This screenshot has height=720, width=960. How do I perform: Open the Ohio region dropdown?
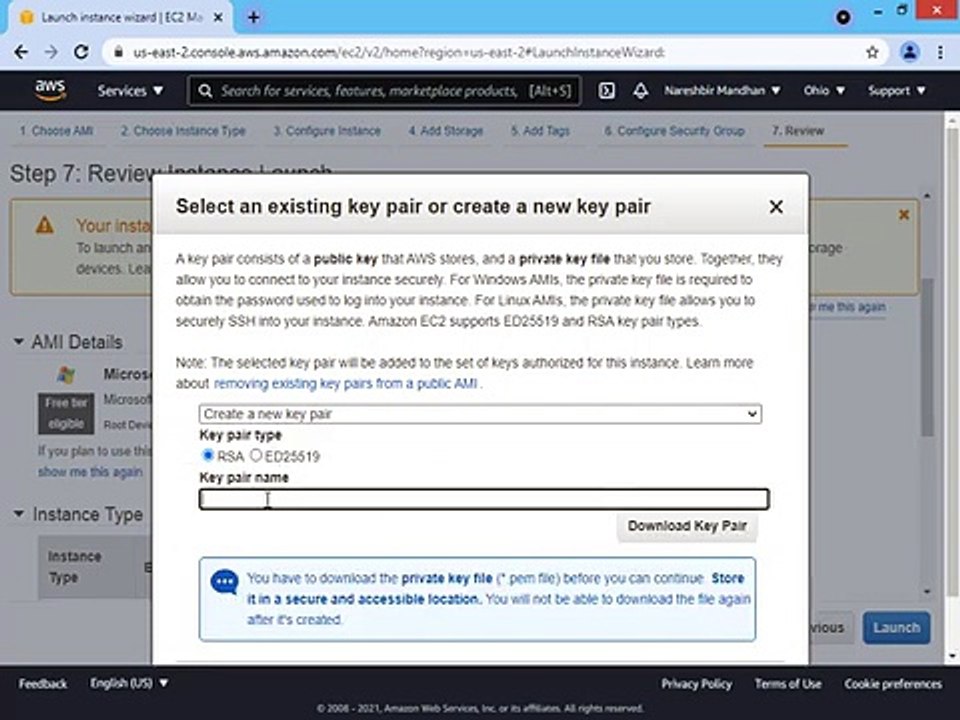(824, 91)
